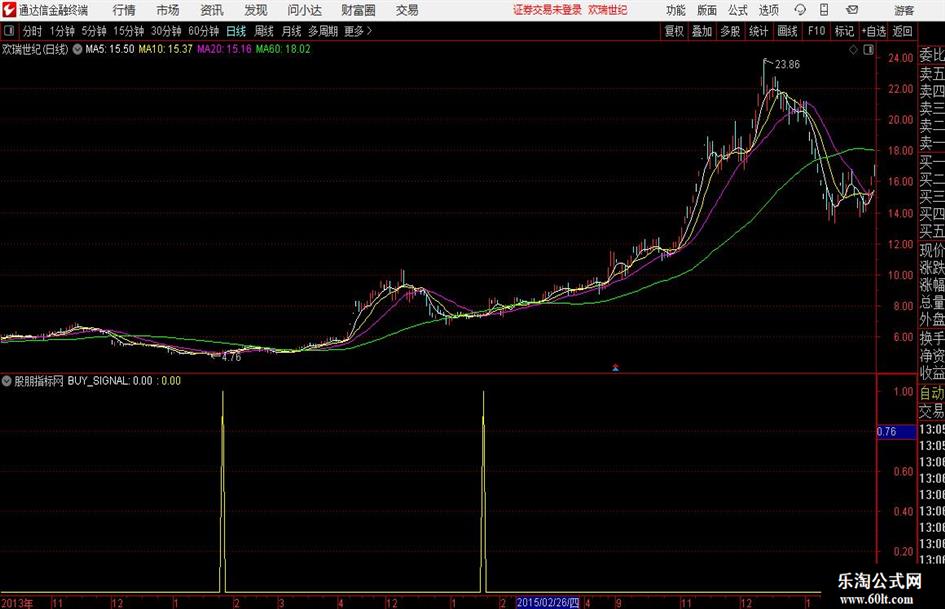The height and width of the screenshot is (609, 945).
Task: Switch to the 周线 weekly period
Action: tap(263, 31)
